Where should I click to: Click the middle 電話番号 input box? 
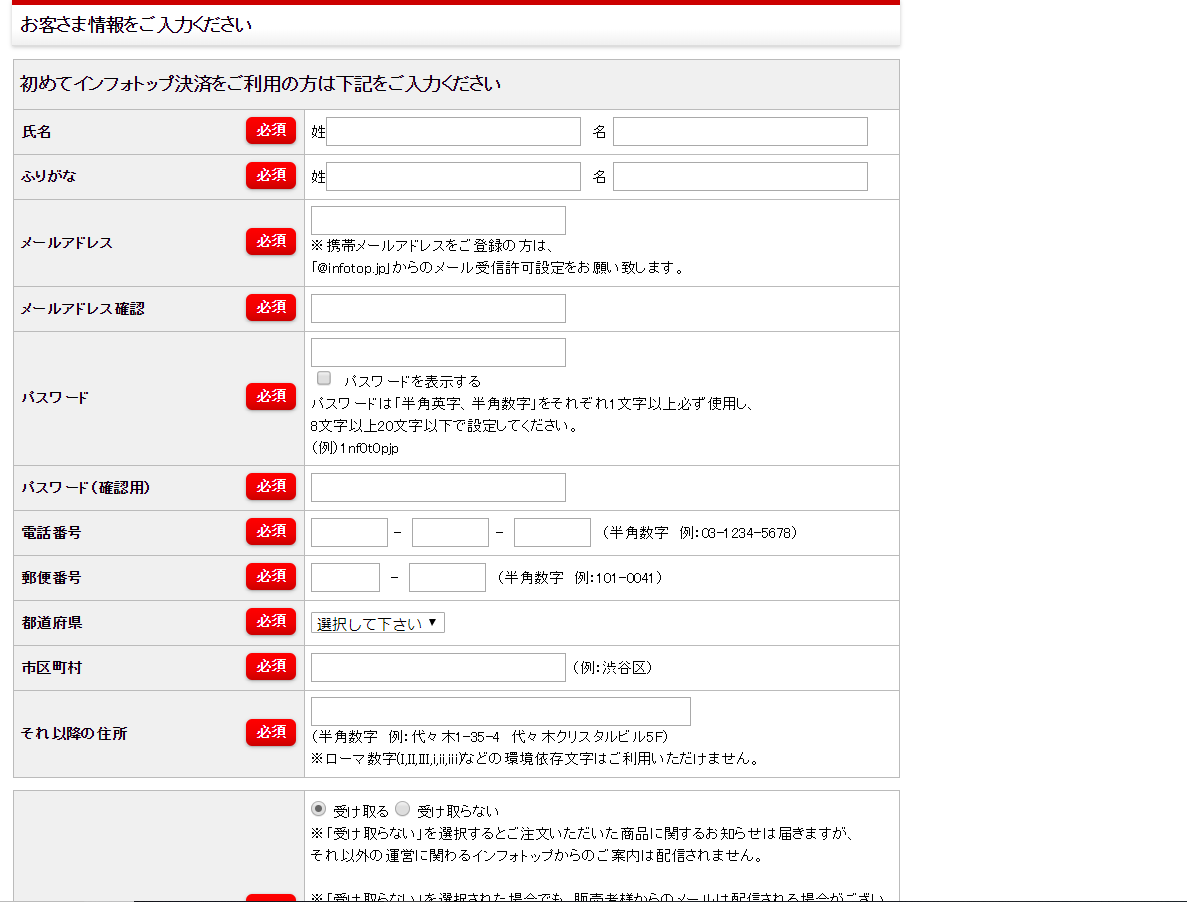(450, 532)
